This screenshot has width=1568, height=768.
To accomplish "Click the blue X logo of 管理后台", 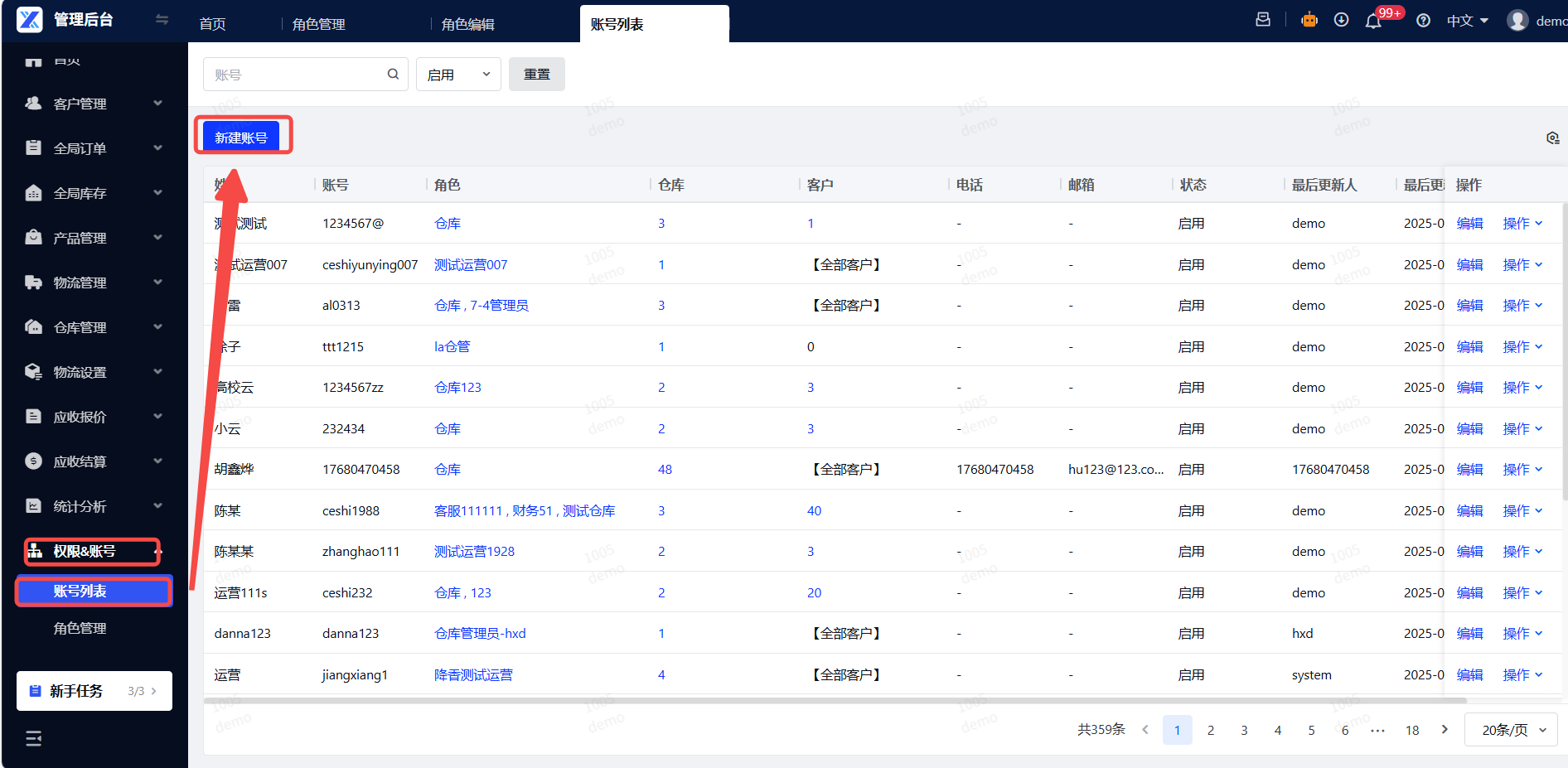I will pyautogui.click(x=30, y=20).
